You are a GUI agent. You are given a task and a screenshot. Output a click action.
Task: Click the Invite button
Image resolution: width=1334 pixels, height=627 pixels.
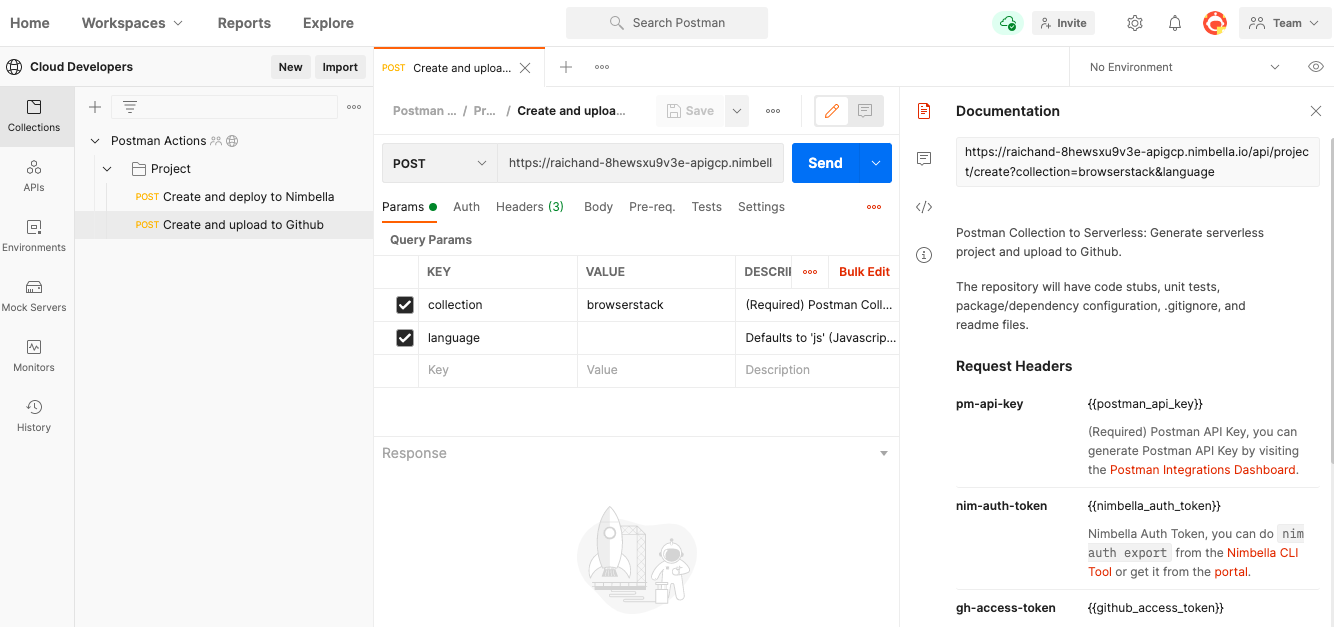coord(1063,23)
